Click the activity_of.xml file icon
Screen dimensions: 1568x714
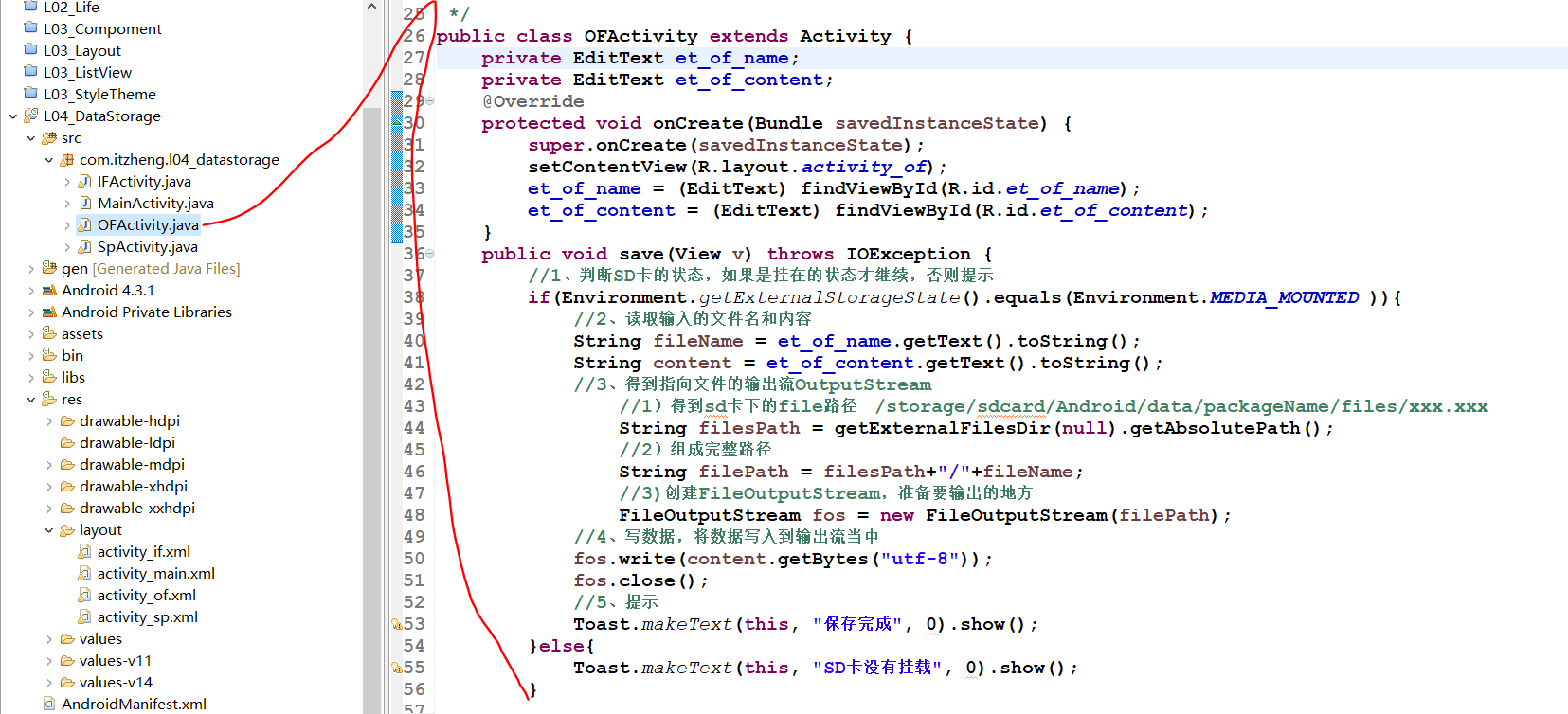pyautogui.click(x=85, y=595)
